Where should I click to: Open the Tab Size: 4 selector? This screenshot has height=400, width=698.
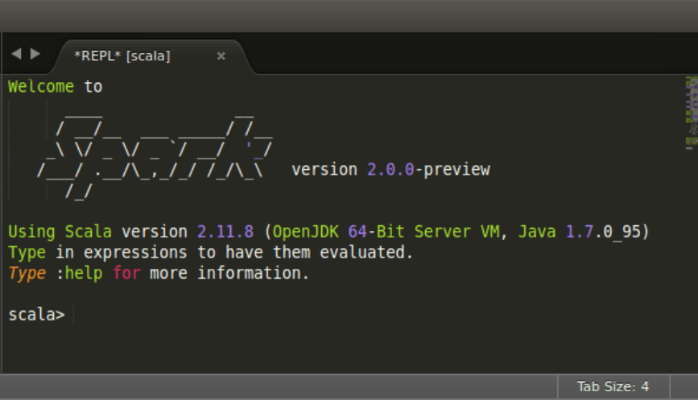[x=613, y=386]
